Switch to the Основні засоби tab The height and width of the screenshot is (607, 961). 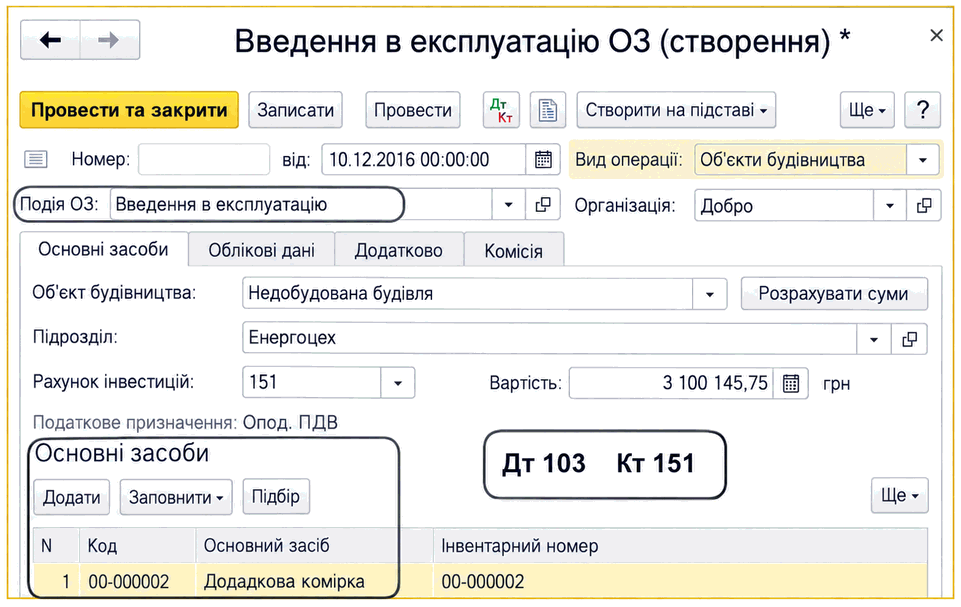click(104, 250)
